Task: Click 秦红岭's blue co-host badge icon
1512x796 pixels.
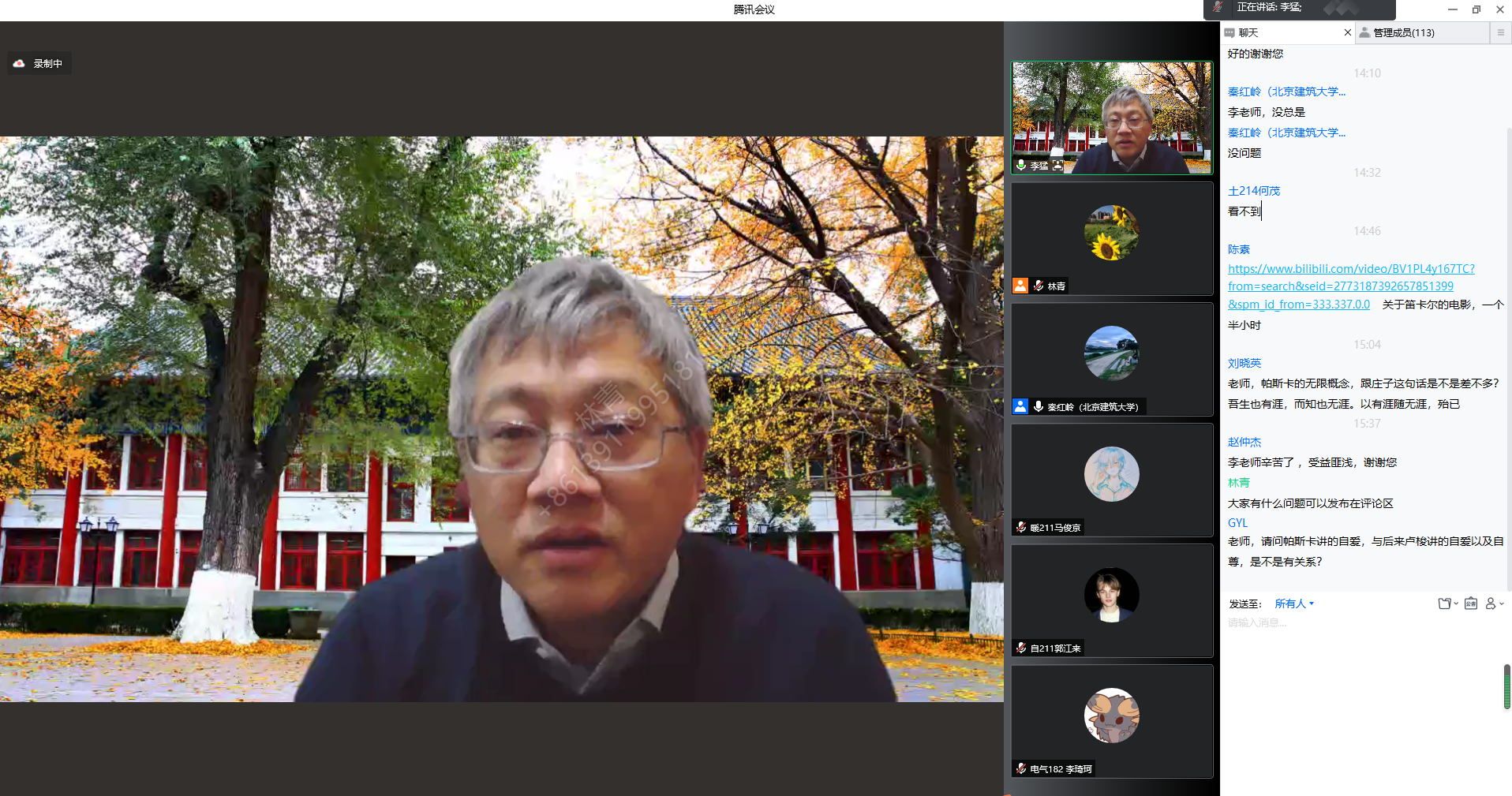Action: click(1020, 406)
